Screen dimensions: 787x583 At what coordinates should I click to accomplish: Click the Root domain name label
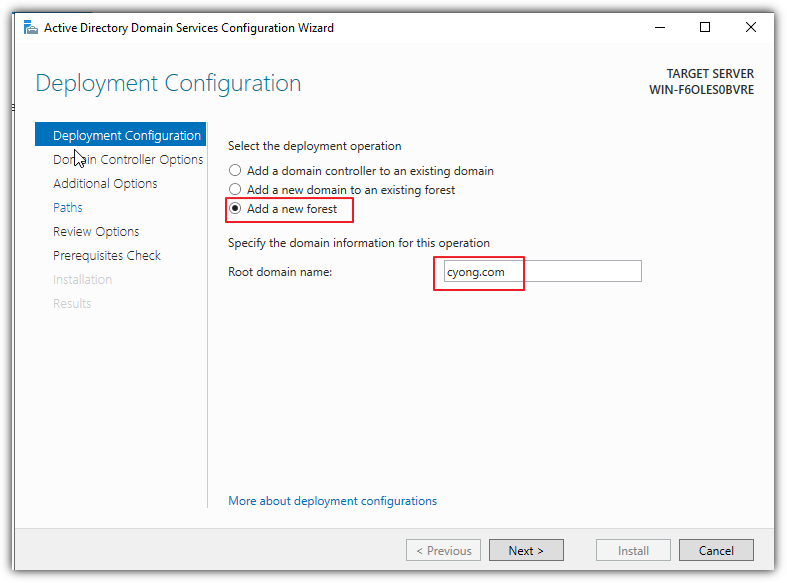point(280,272)
